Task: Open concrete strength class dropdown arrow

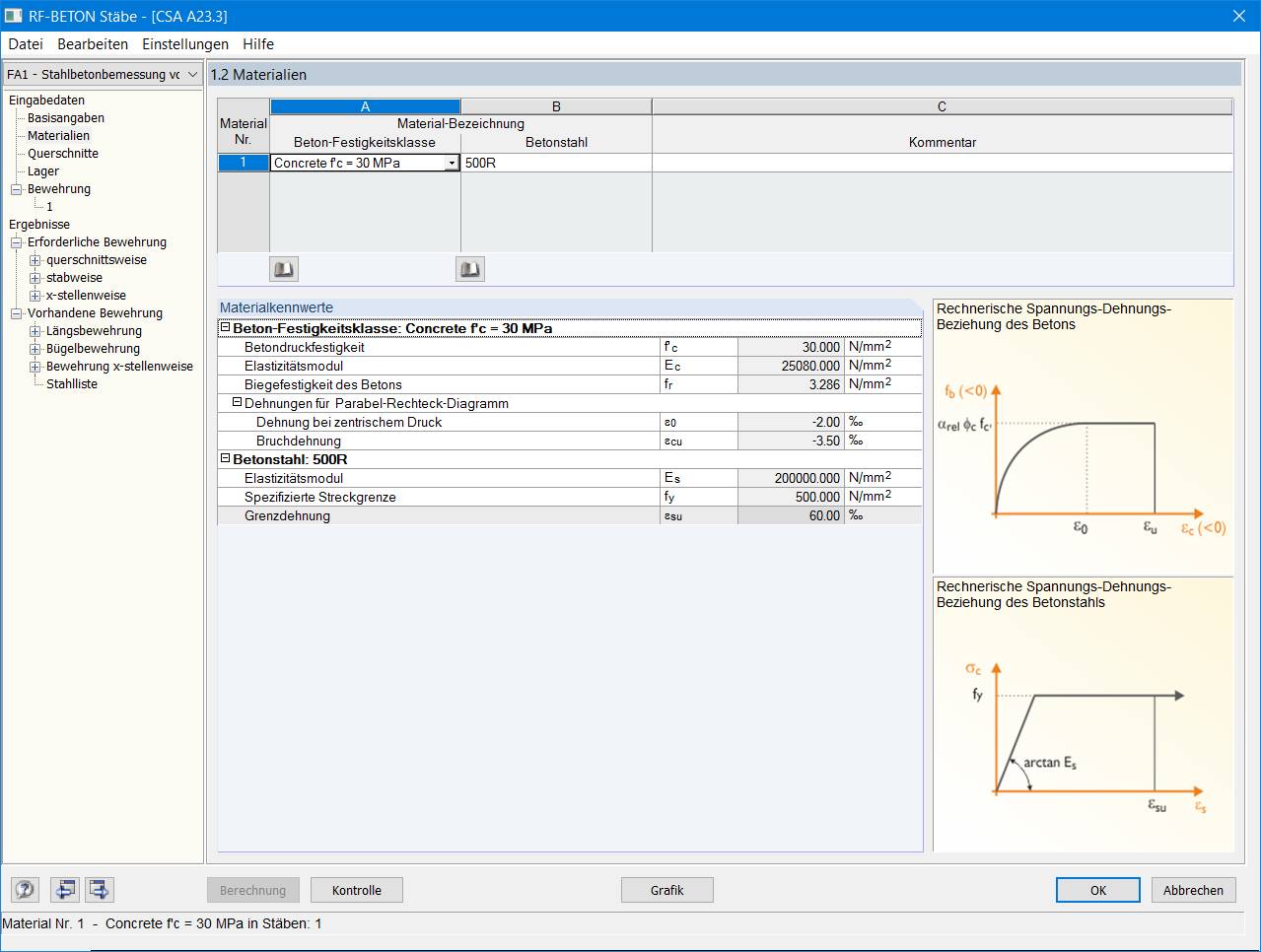Action: (x=452, y=164)
